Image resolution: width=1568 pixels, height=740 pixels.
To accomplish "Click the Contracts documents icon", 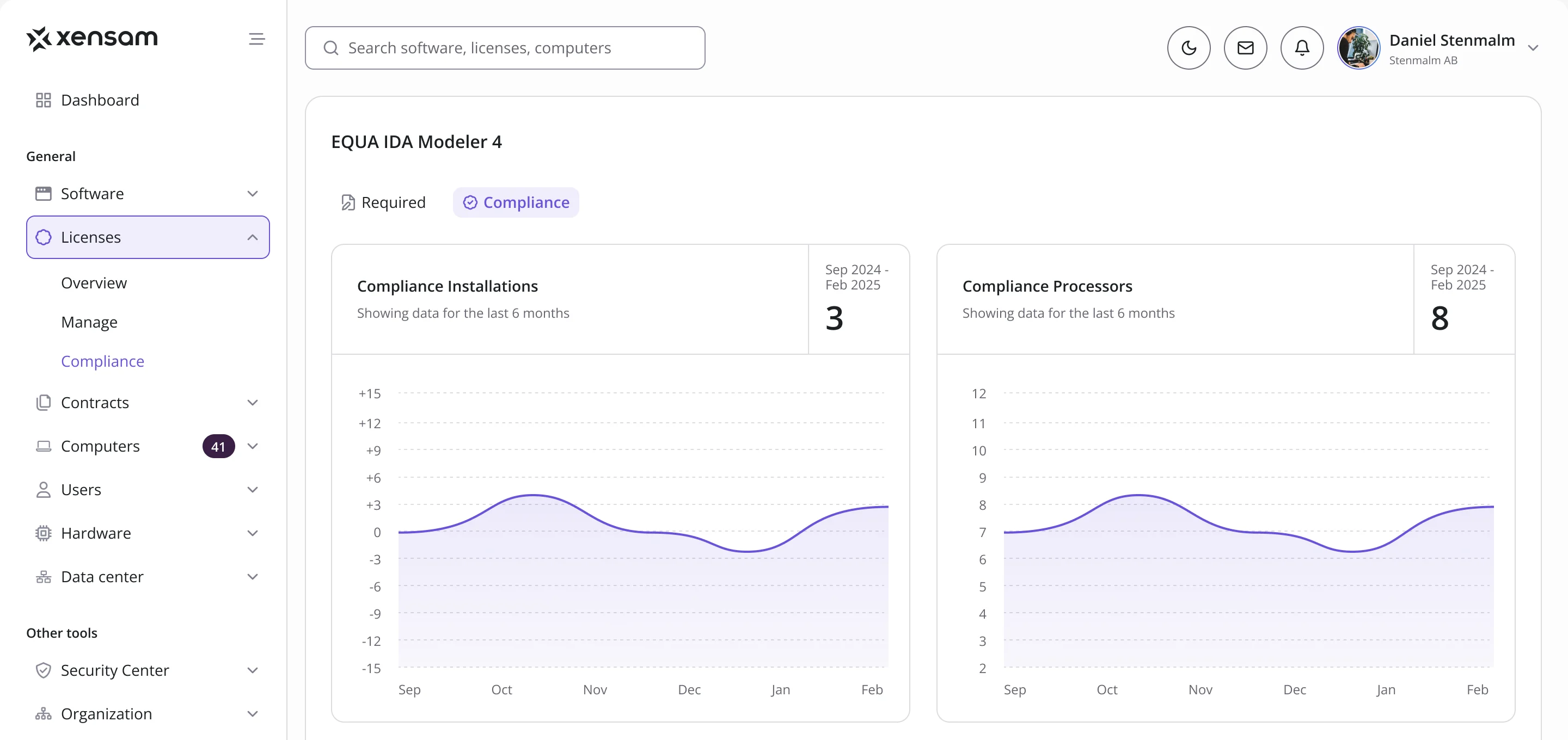I will 43,403.
